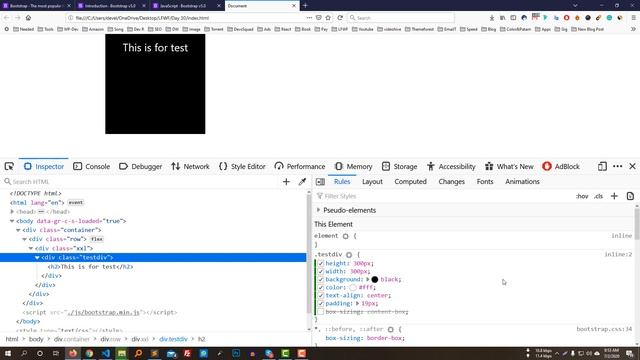
Task: Collapse the selected testdiv node
Action: pyautogui.click(x=37, y=258)
